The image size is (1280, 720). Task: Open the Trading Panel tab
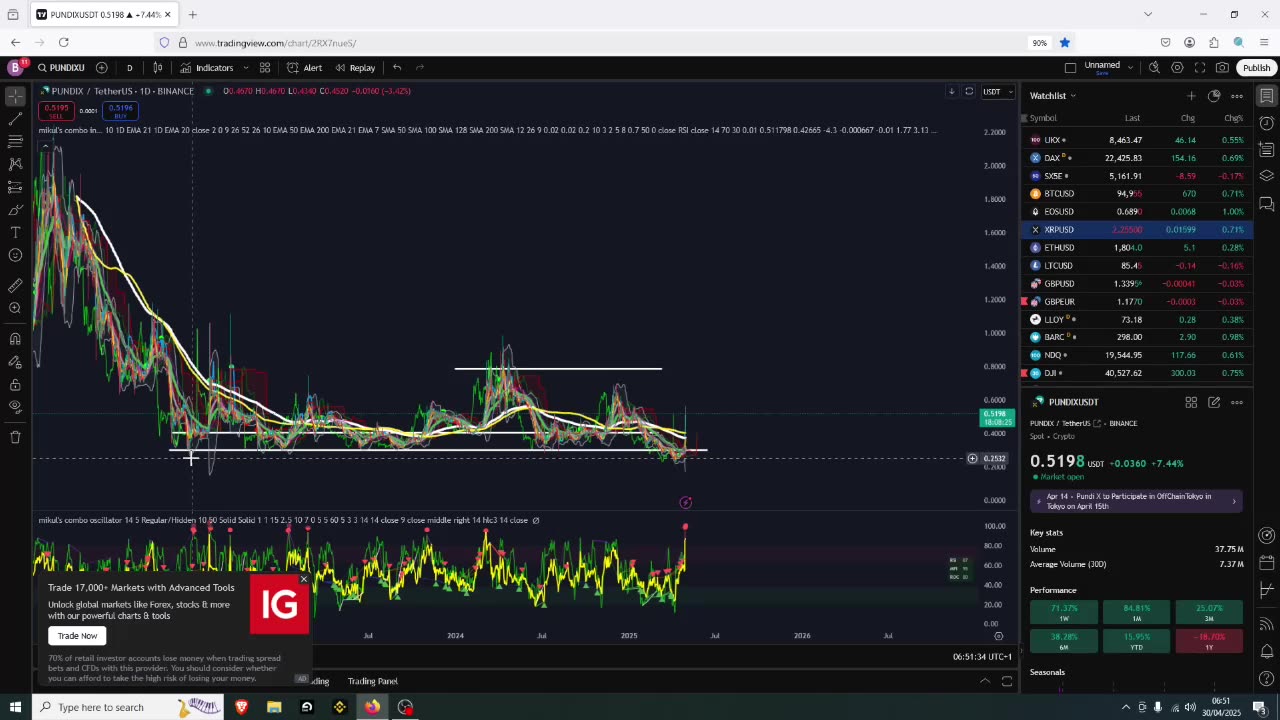coord(372,681)
